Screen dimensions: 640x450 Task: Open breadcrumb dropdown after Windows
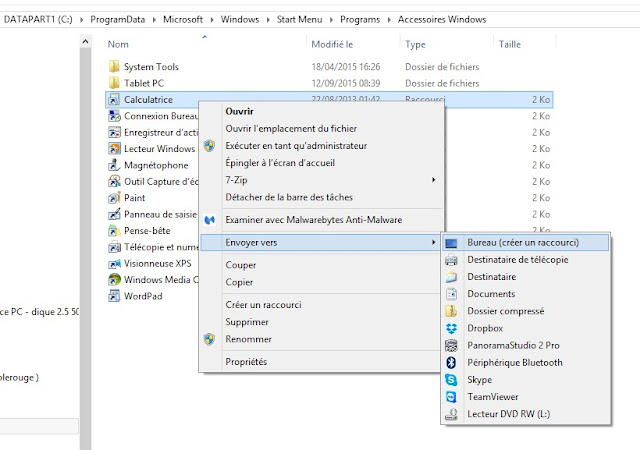[x=268, y=20]
